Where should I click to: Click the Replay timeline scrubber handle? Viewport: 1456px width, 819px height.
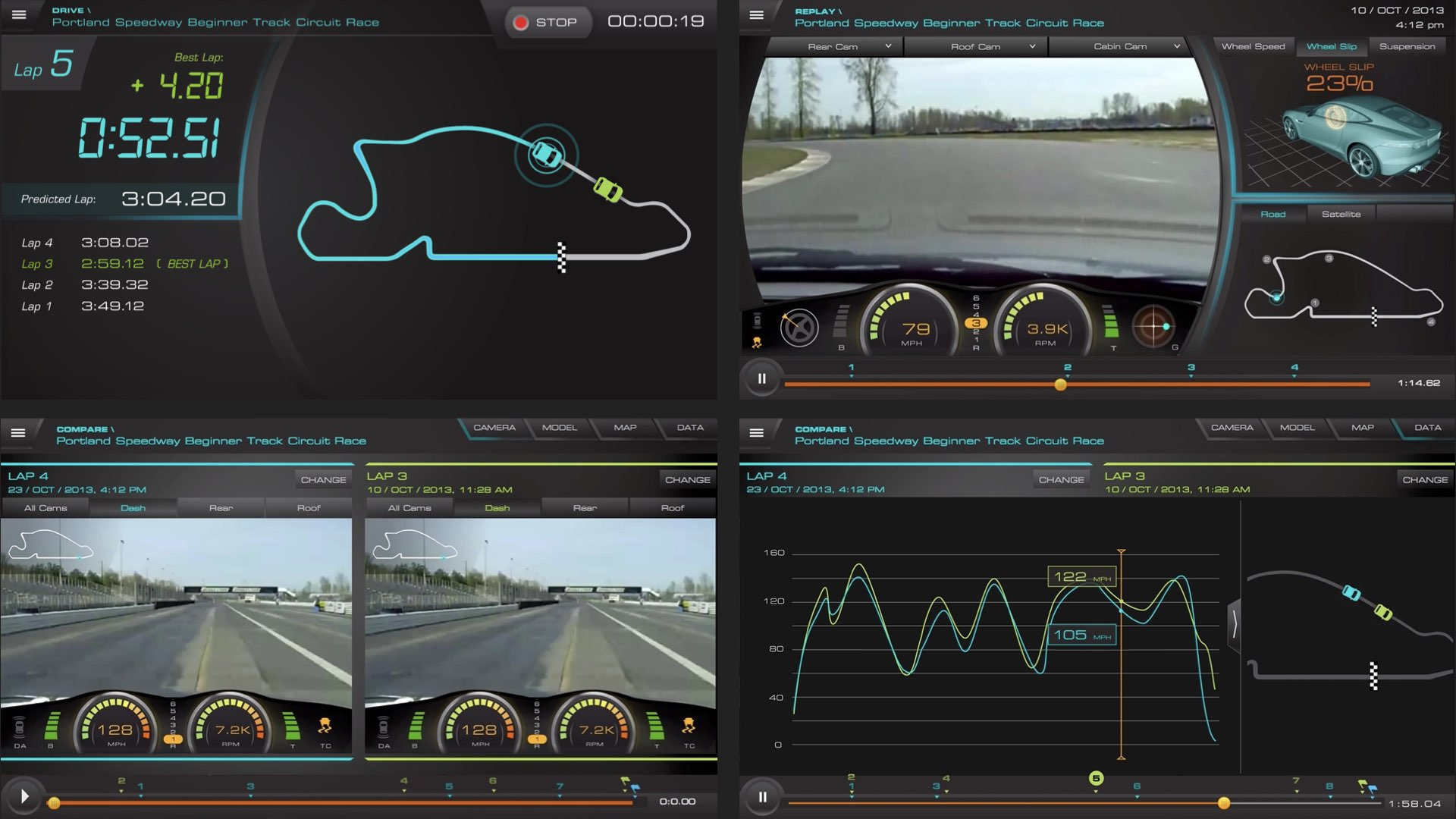click(x=1060, y=384)
